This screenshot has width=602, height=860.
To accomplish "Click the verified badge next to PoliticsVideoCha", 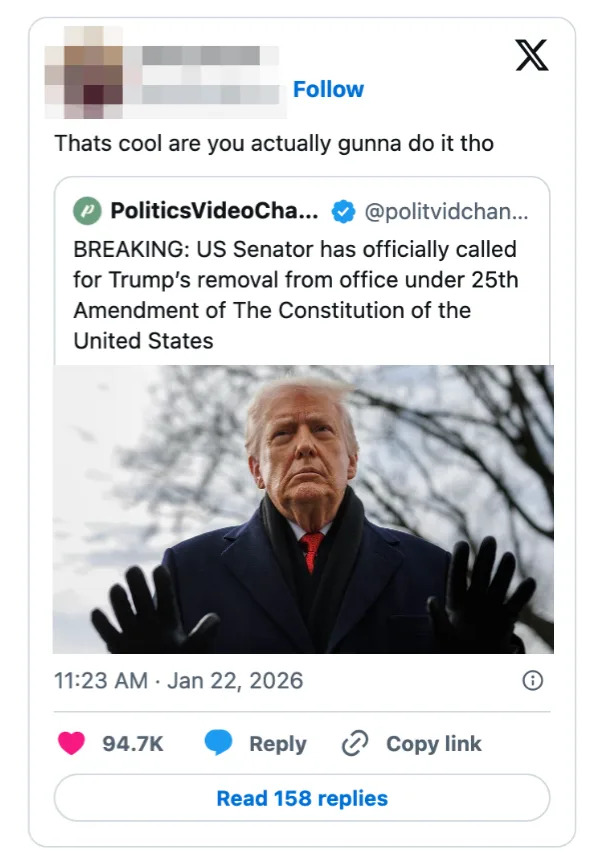I will click(343, 211).
